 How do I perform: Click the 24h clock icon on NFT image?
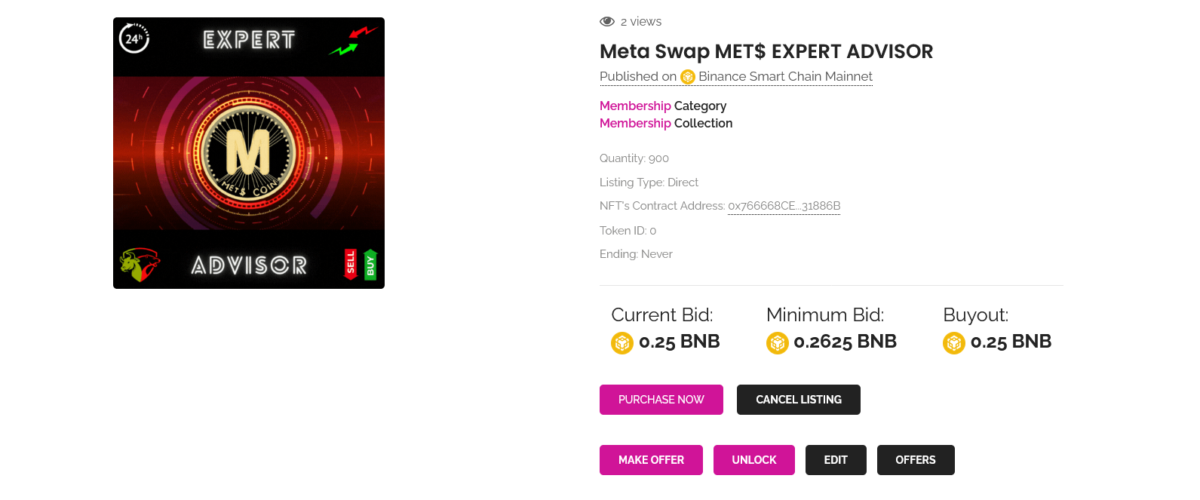click(x=134, y=40)
